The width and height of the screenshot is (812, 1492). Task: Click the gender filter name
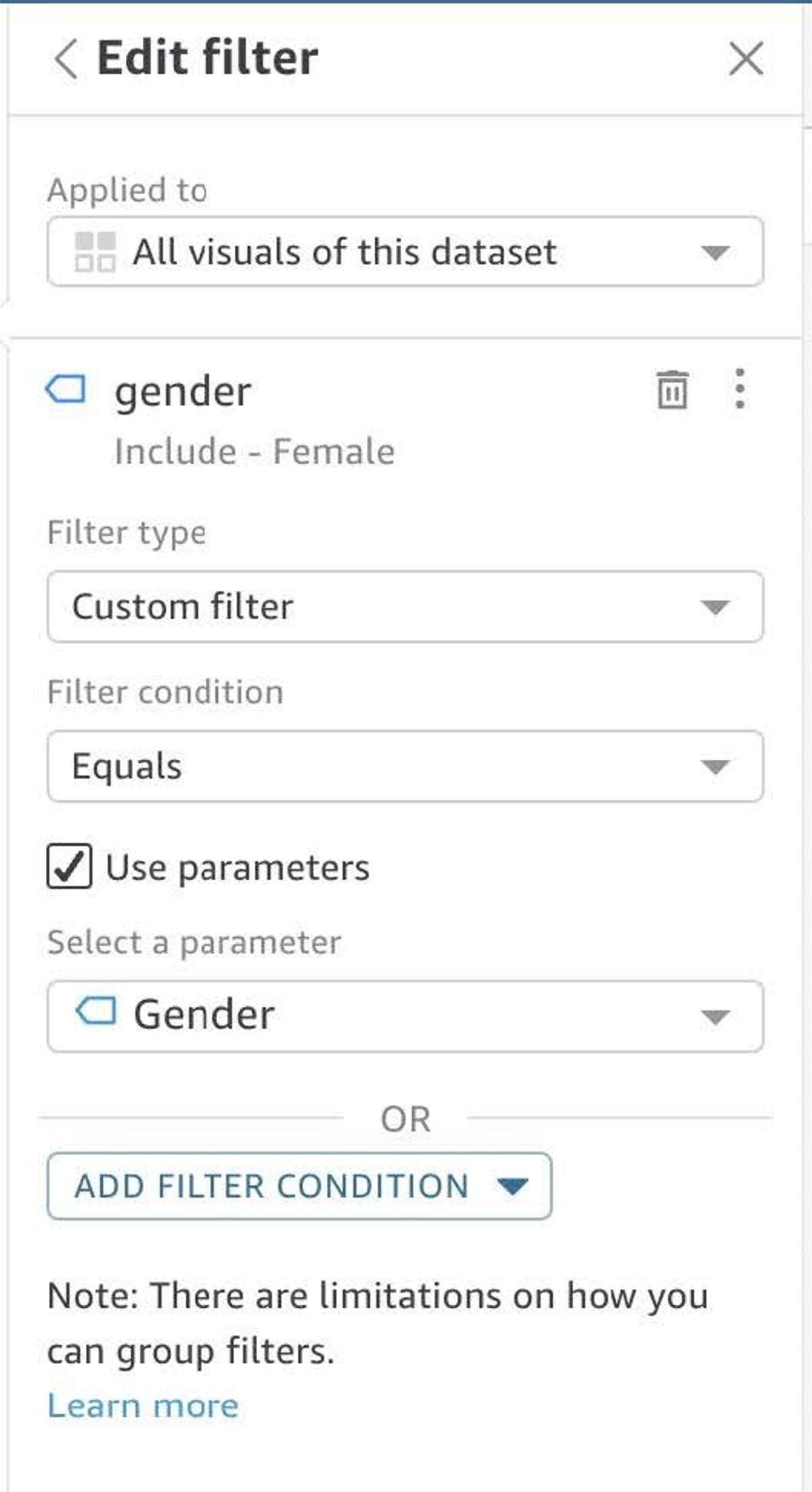click(x=183, y=391)
